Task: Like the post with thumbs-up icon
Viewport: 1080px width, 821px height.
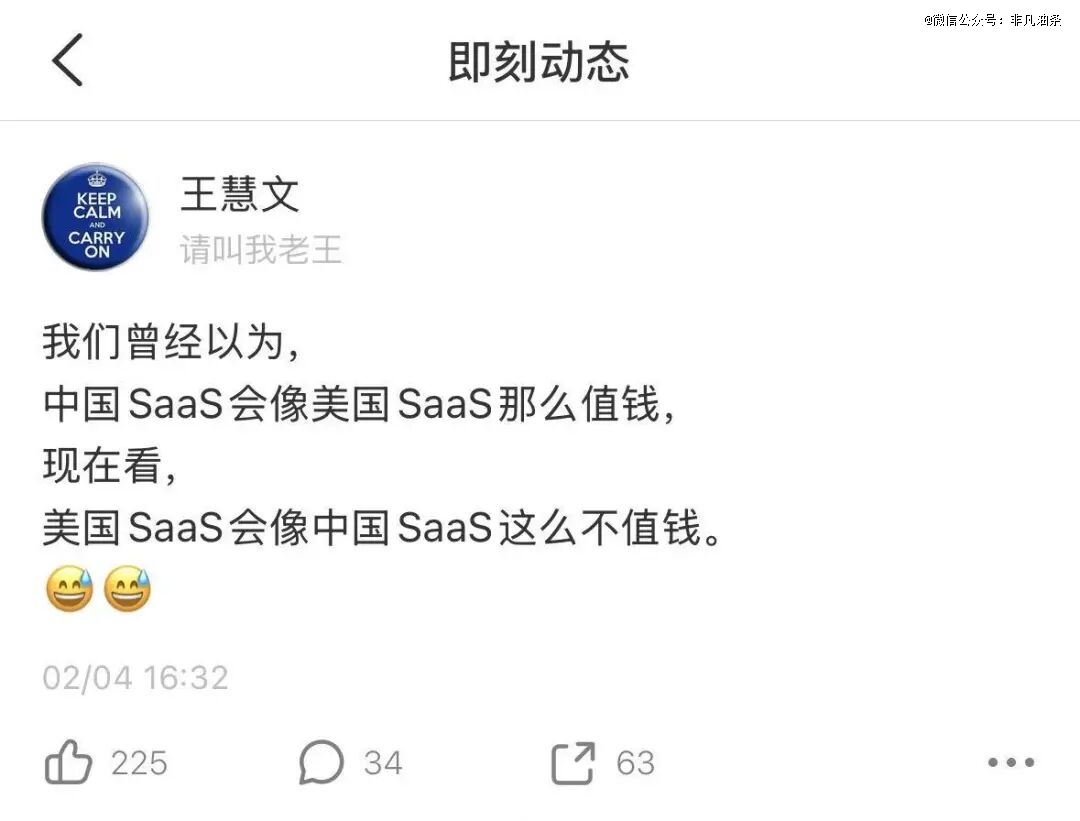Action: [x=68, y=762]
